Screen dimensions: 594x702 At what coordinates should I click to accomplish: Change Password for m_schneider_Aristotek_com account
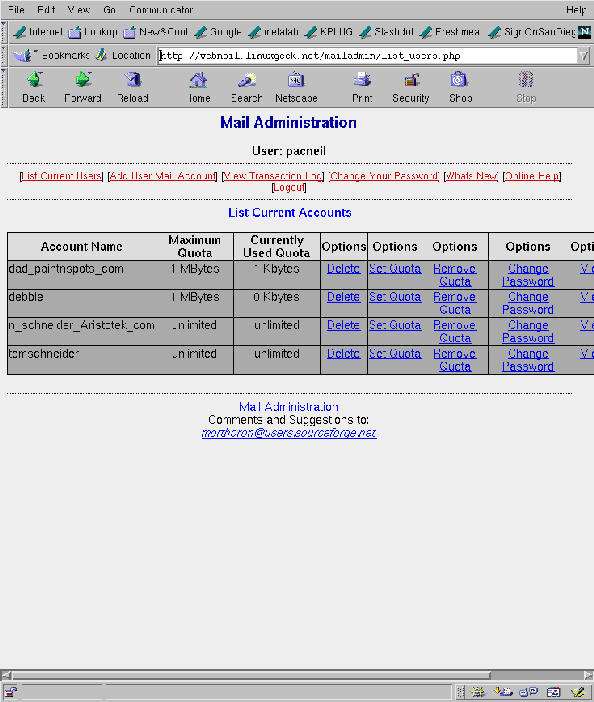tap(528, 331)
